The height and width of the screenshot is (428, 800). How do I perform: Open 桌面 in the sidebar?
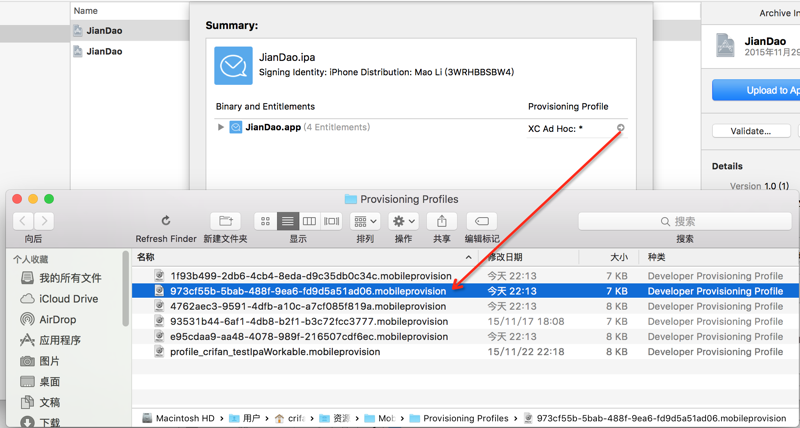point(40,382)
